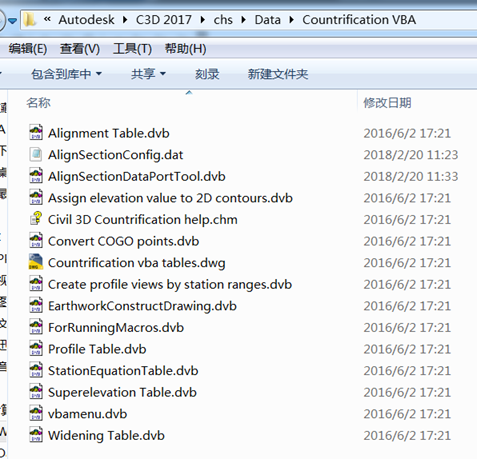Open the 共享 dropdown
The image size is (477, 459).
148,74
